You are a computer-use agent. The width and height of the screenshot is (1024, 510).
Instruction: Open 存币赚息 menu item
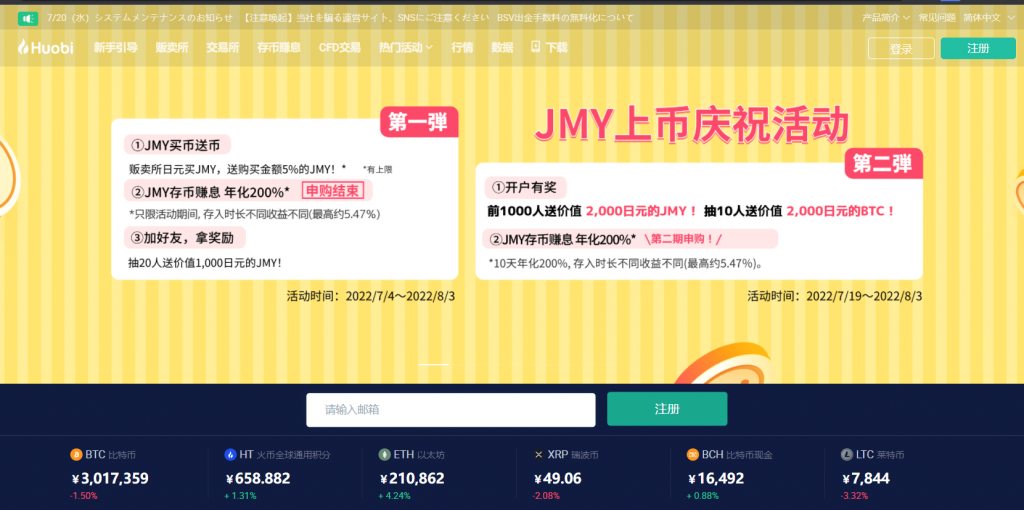click(x=279, y=47)
